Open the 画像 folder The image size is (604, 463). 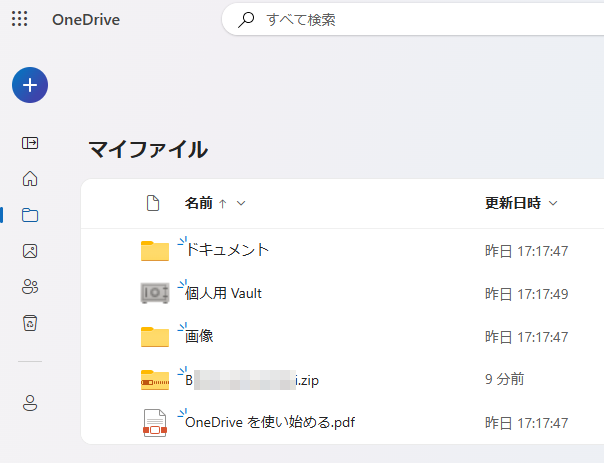point(200,337)
